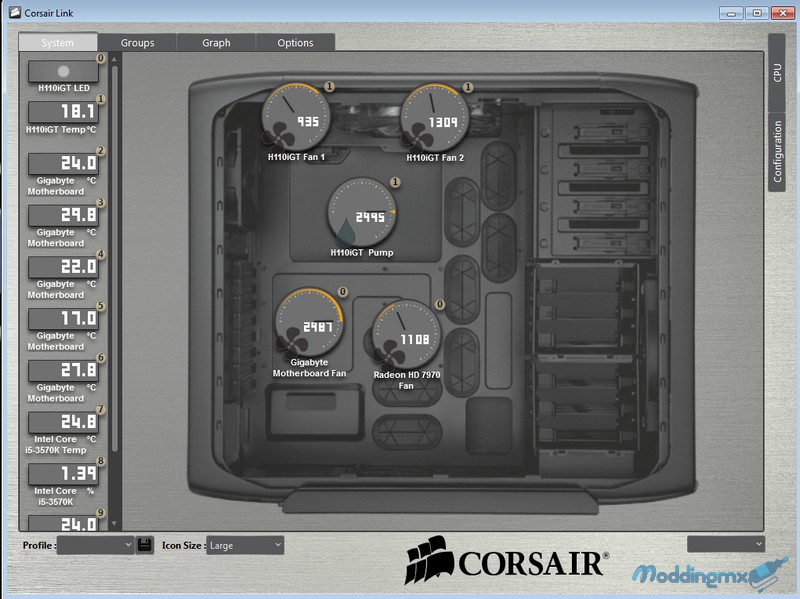This screenshot has width=800, height=599.
Task: Go to the Options tab
Action: pyautogui.click(x=295, y=42)
